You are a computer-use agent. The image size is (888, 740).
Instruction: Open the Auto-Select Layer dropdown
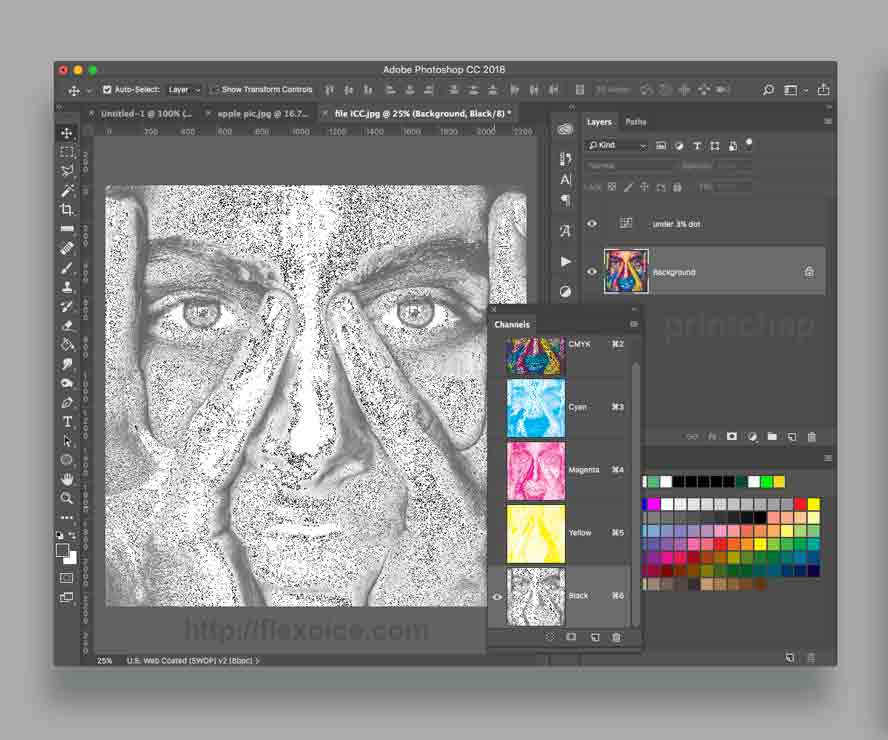click(184, 90)
